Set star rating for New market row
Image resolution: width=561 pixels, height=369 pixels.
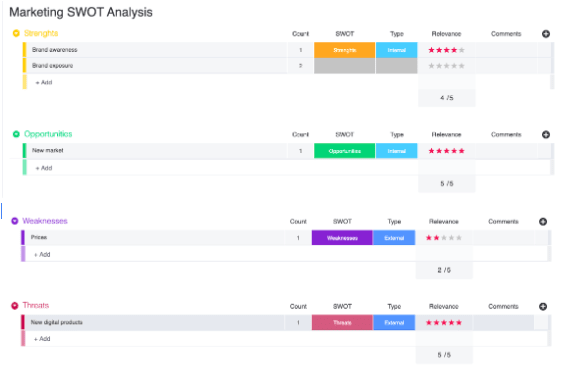447,151
